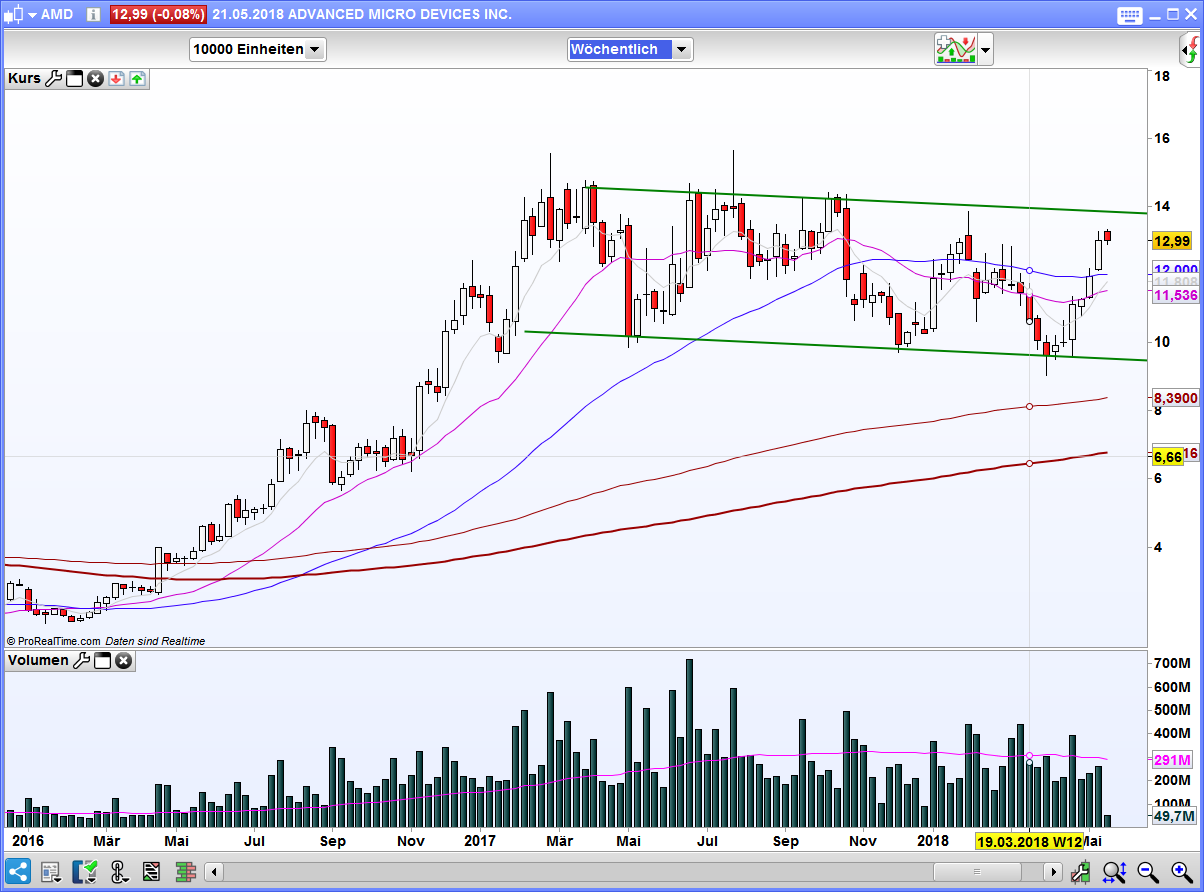This screenshot has height=892, width=1204.
Task: Toggle the side panel red-green arrows button
Action: click(1191, 48)
